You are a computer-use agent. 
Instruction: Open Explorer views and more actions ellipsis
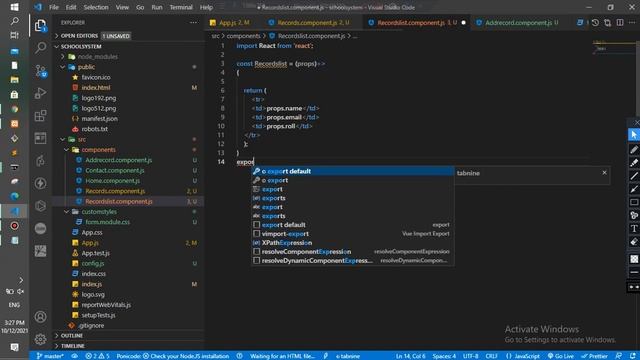click(193, 22)
